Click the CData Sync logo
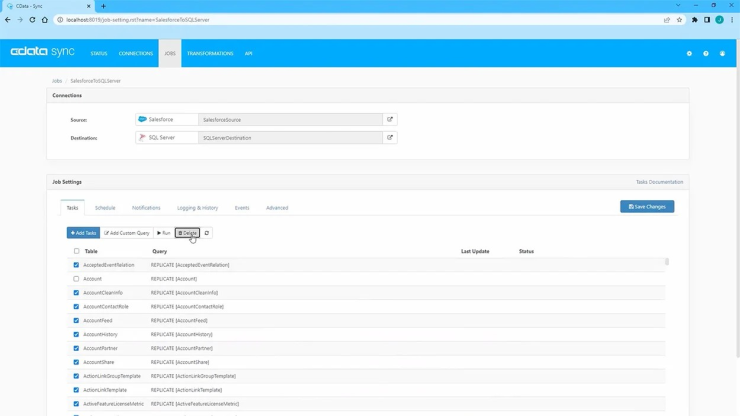 (x=42, y=52)
